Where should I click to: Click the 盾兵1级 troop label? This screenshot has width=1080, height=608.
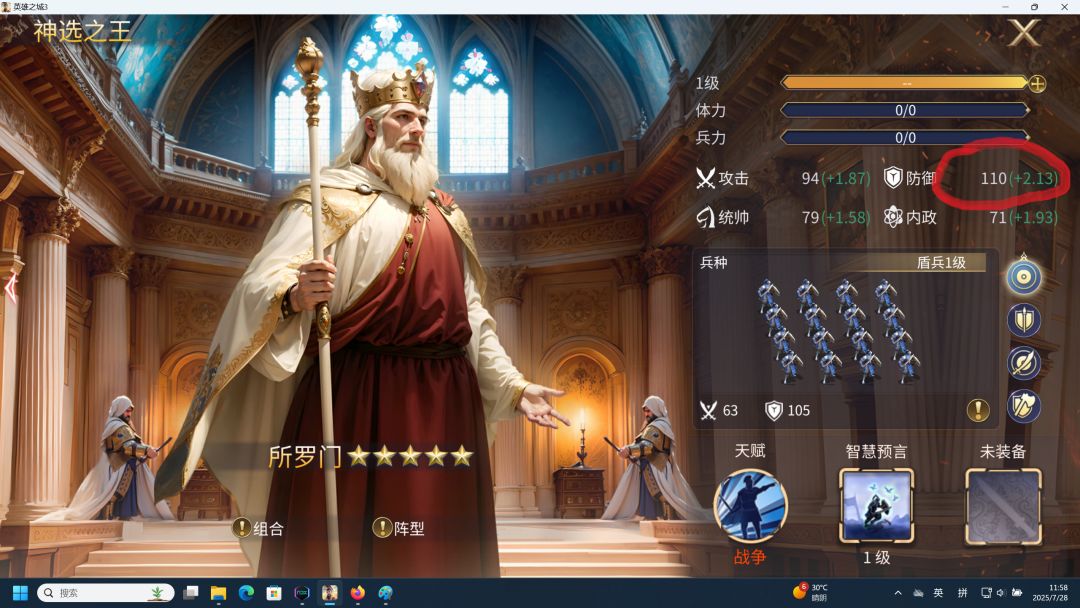click(942, 262)
